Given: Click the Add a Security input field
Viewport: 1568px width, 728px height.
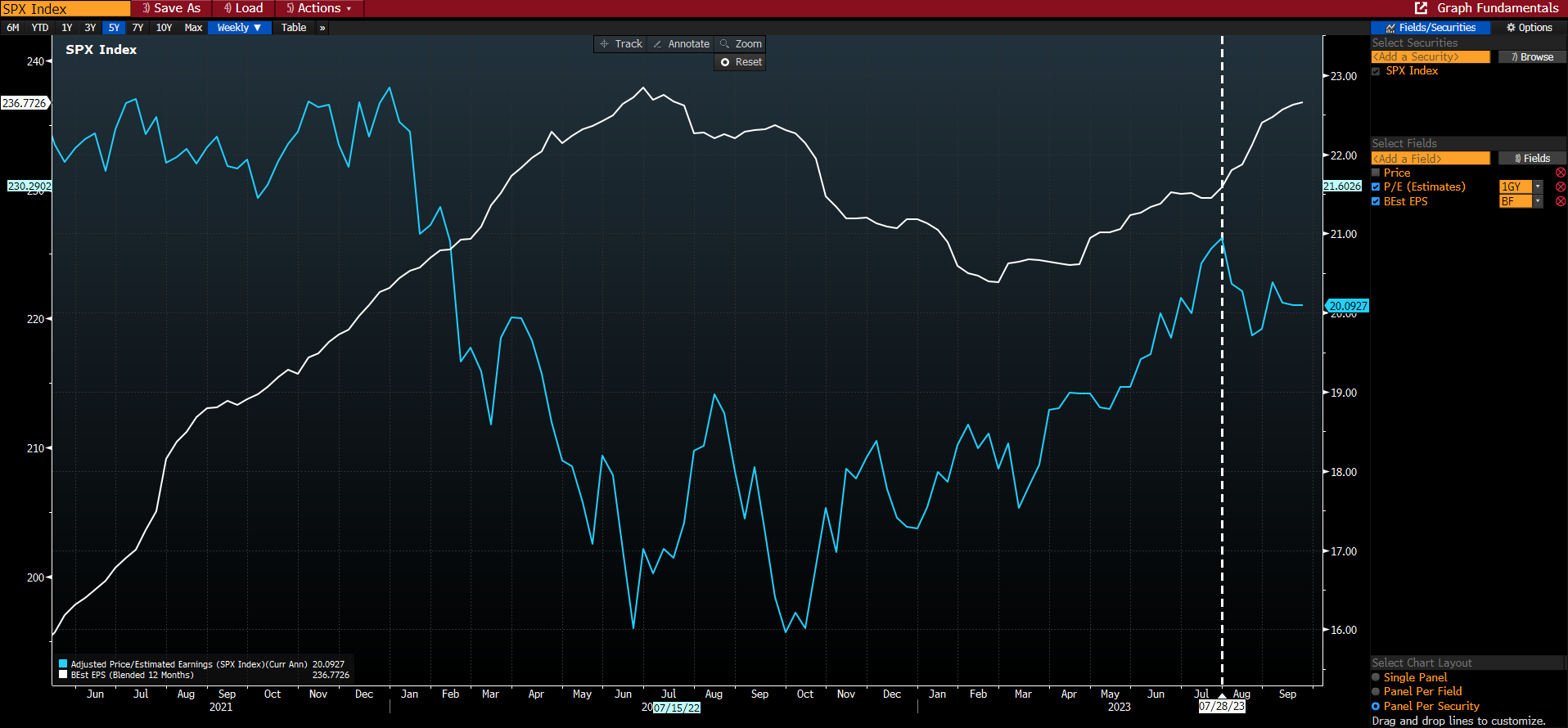Looking at the screenshot, I should pyautogui.click(x=1431, y=57).
